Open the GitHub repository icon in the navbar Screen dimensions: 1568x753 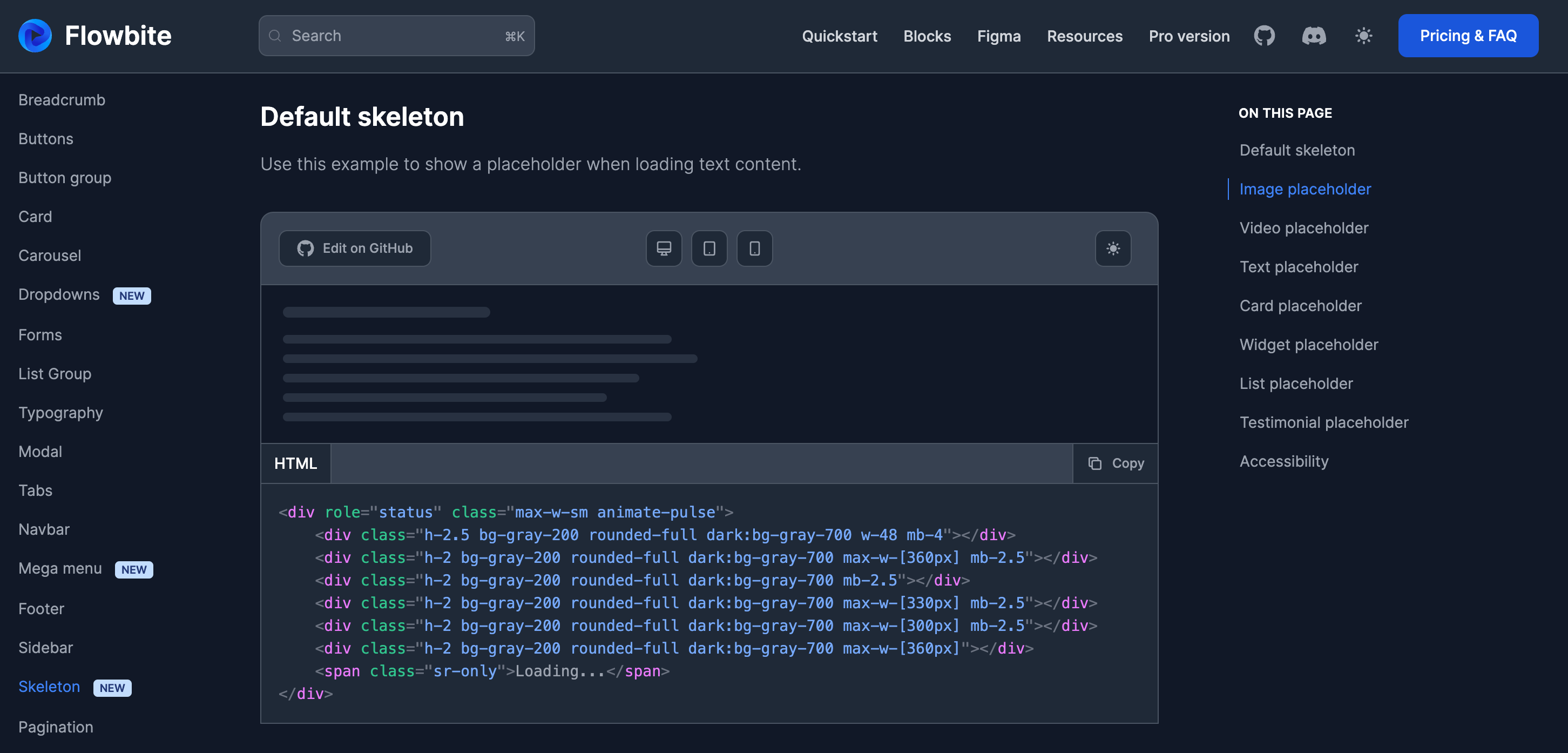click(1264, 36)
